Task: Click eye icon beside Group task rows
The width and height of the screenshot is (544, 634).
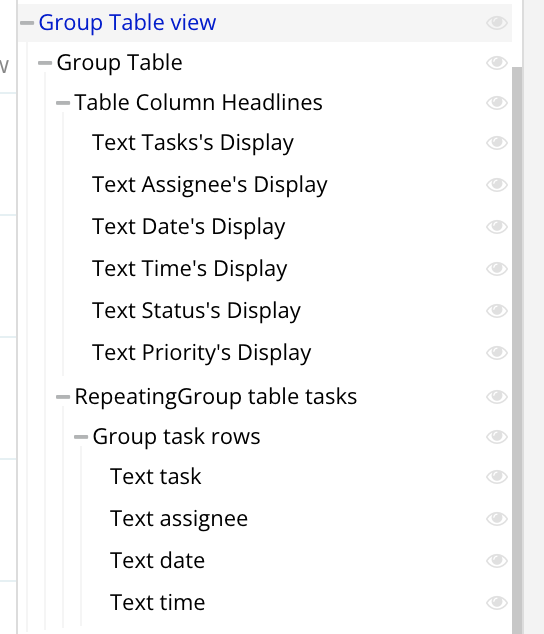Action: [x=497, y=437]
